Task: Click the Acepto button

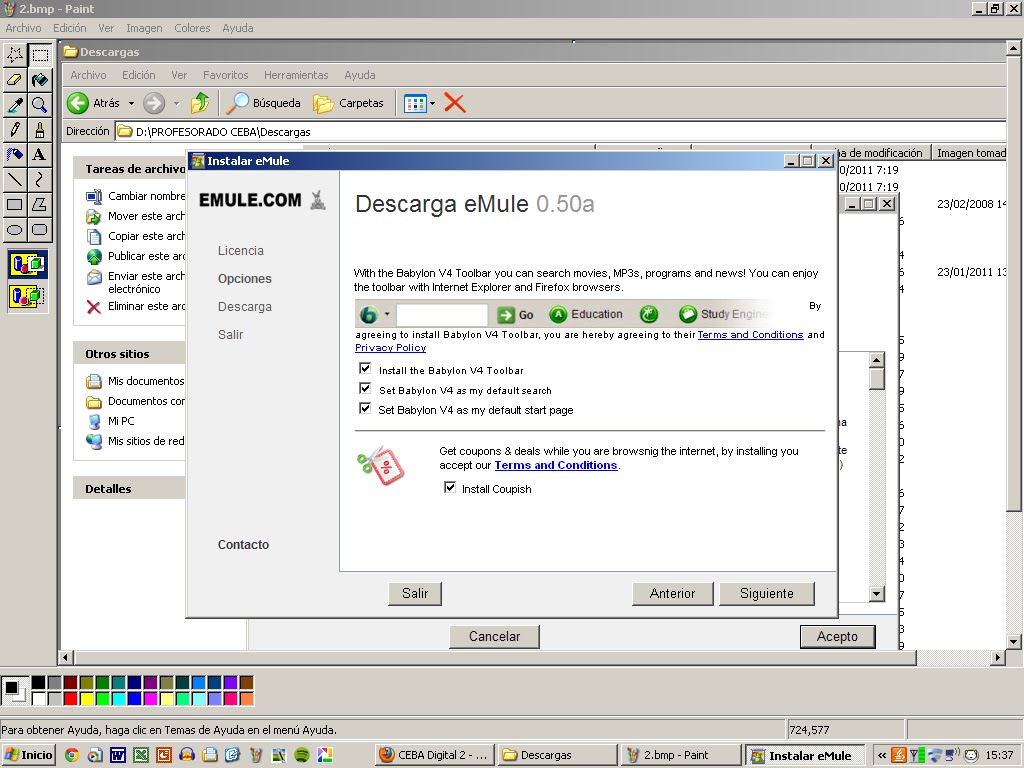Action: pos(837,637)
